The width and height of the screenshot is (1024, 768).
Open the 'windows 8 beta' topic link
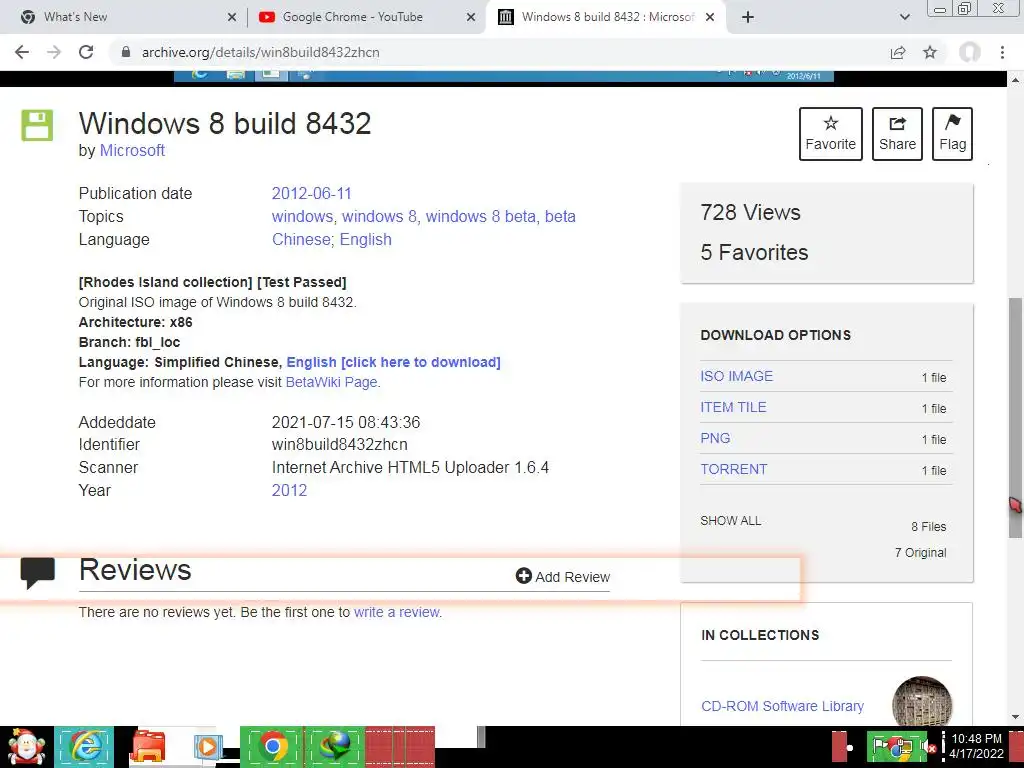483,216
